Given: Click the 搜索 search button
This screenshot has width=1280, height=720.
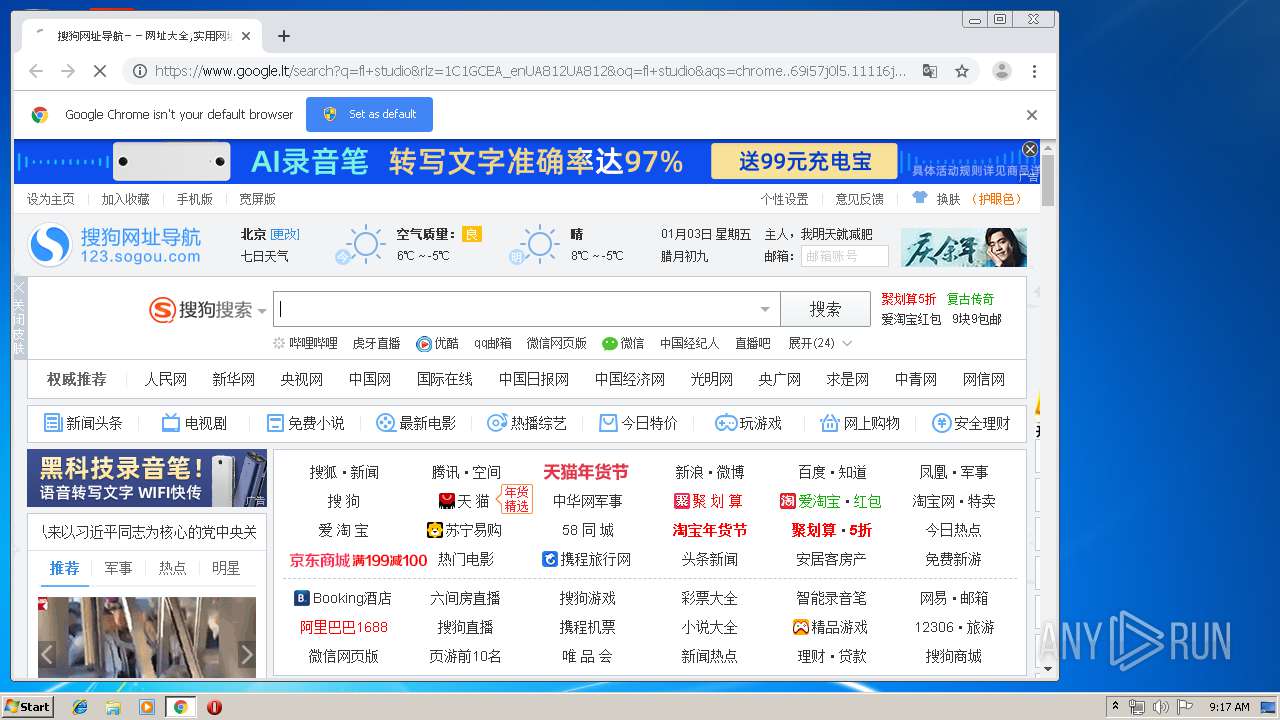Looking at the screenshot, I should pyautogui.click(x=826, y=309).
